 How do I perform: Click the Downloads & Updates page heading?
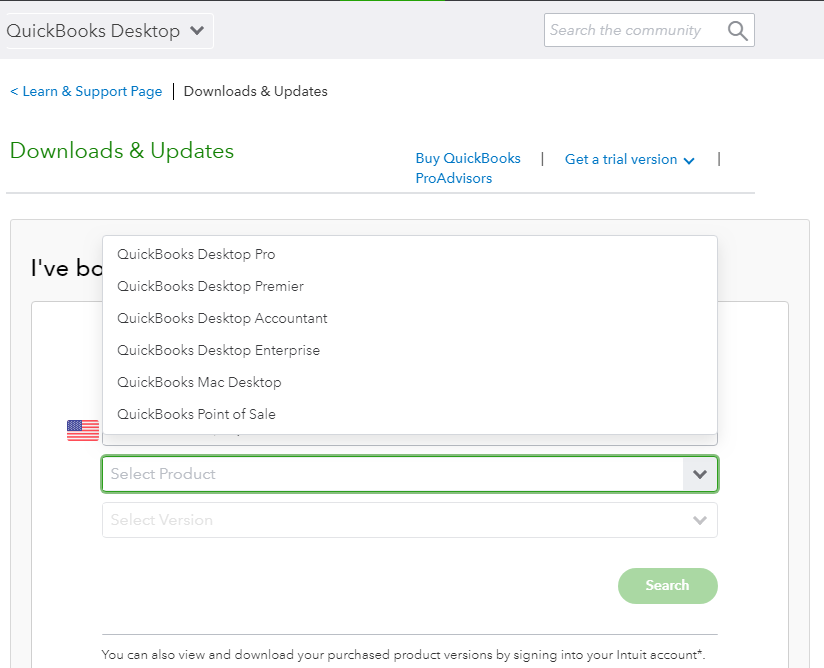pyautogui.click(x=122, y=151)
